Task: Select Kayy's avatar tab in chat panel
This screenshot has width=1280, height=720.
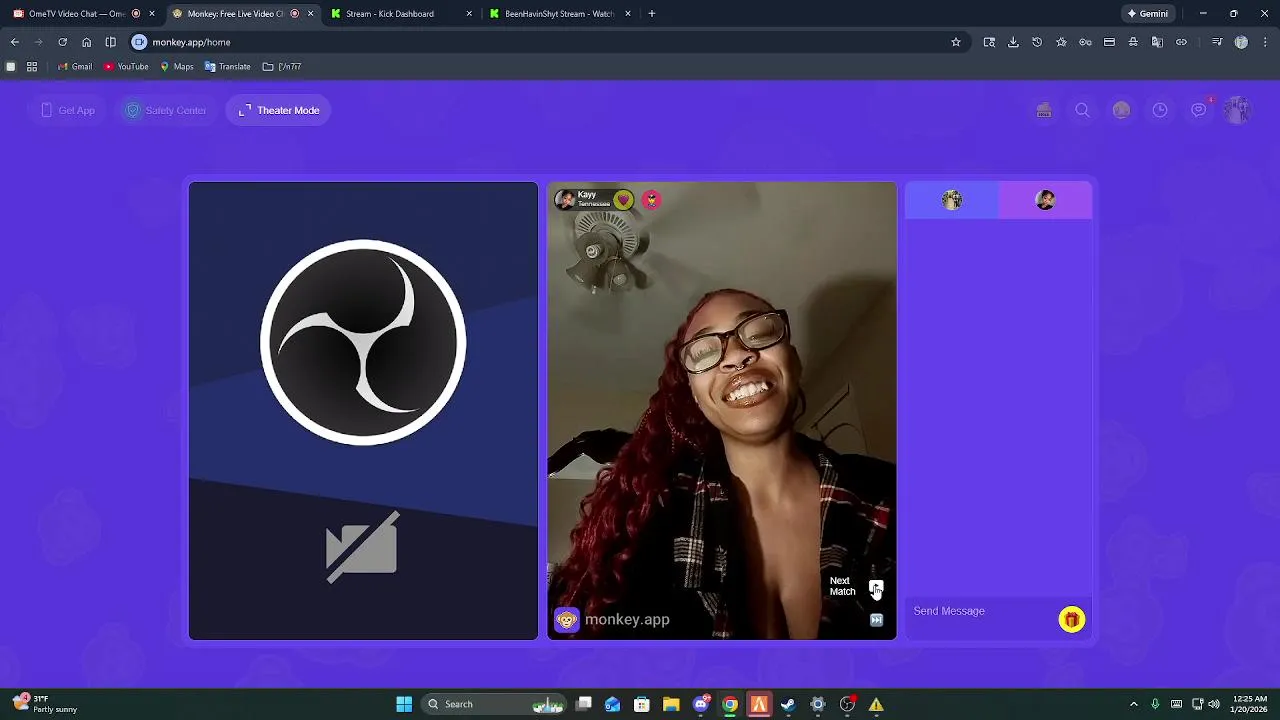Action: click(x=1045, y=200)
